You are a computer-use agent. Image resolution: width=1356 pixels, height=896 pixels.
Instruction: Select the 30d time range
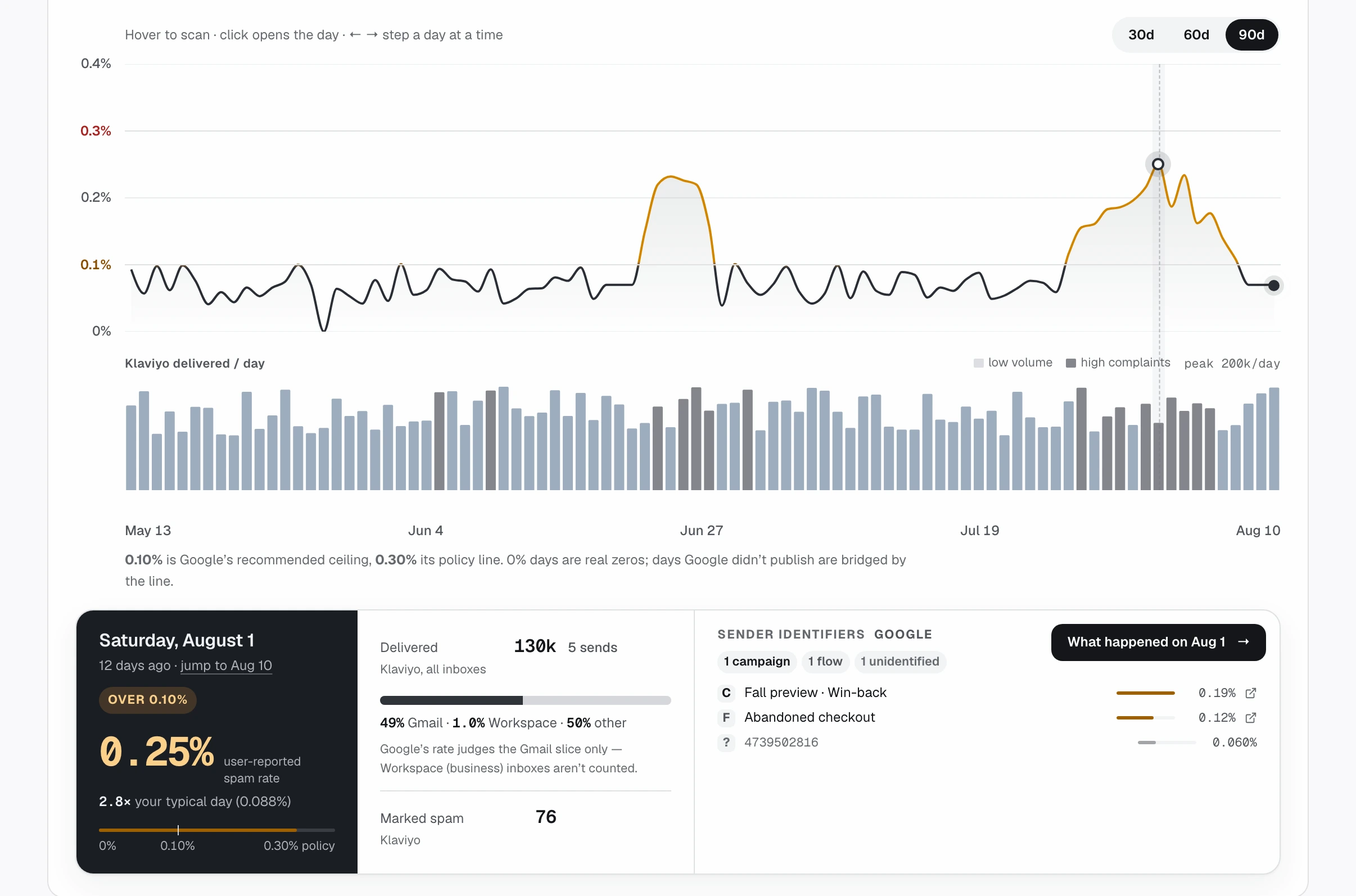pos(1141,35)
